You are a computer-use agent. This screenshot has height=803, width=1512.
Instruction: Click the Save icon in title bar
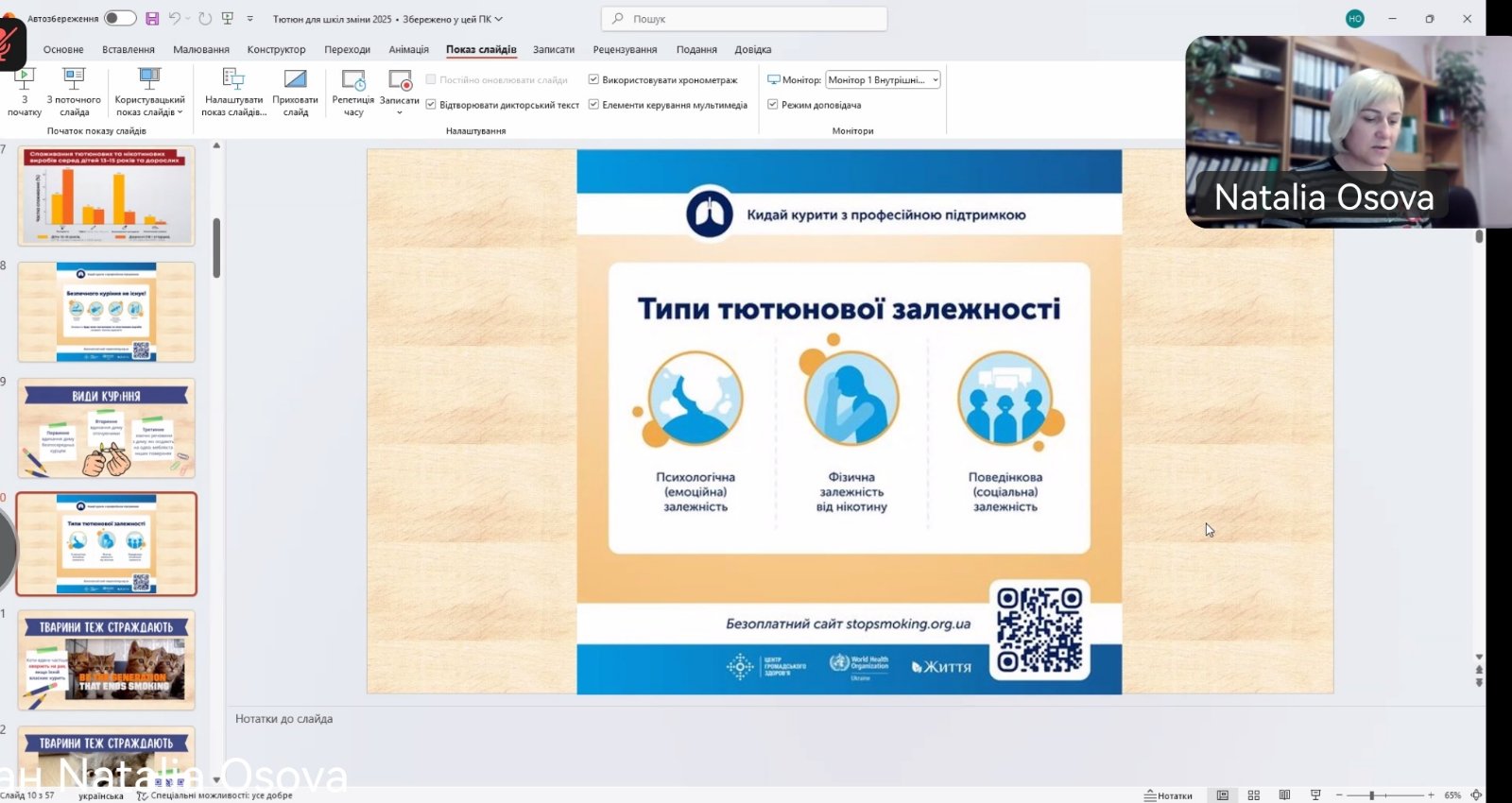(152, 18)
